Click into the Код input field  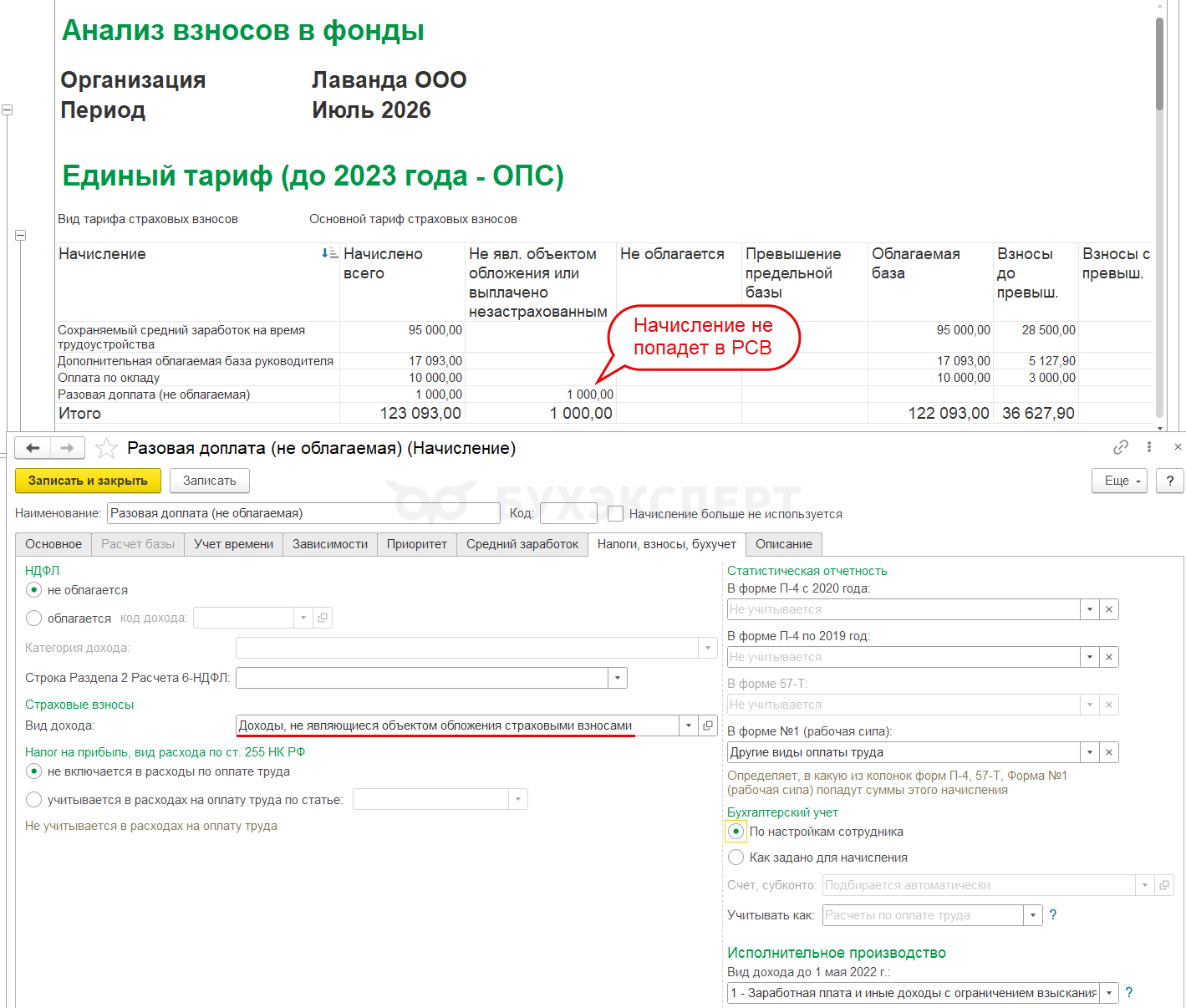pyautogui.click(x=568, y=513)
